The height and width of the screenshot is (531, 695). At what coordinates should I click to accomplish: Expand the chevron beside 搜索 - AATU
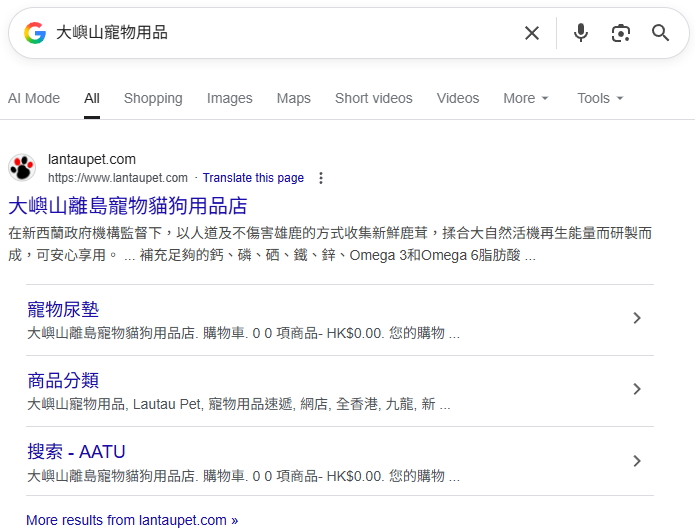(637, 461)
